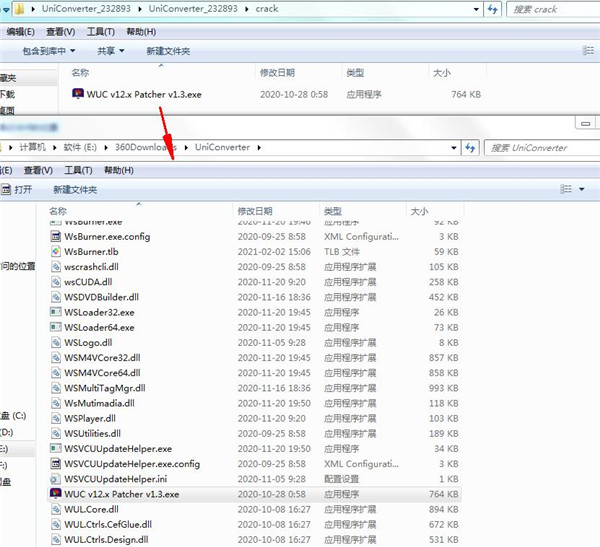
Task: Click the WSDVDBuilder.dll file icon
Action: (x=56, y=297)
